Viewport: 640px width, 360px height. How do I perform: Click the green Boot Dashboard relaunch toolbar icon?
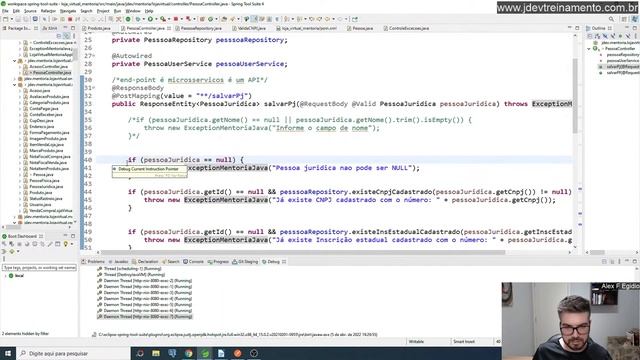(128, 19)
